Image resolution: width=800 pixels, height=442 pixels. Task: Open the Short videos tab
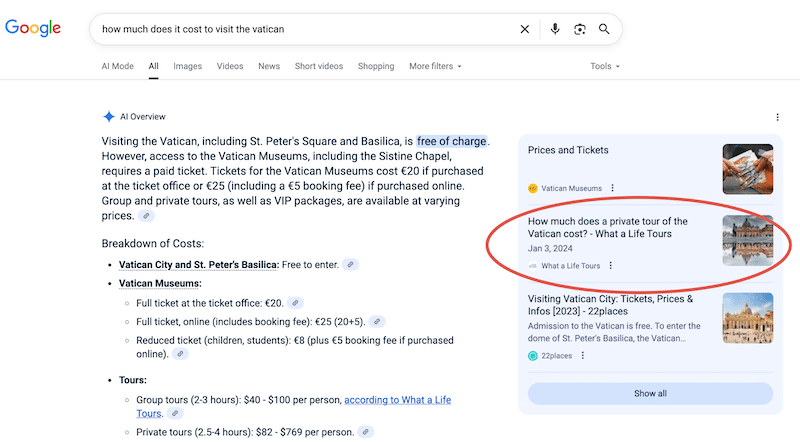click(x=318, y=66)
